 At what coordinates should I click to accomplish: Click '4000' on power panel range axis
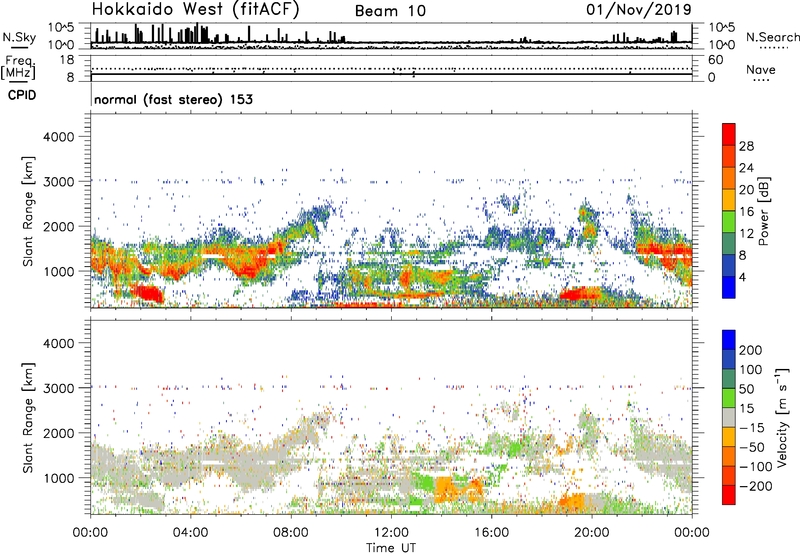(x=58, y=137)
